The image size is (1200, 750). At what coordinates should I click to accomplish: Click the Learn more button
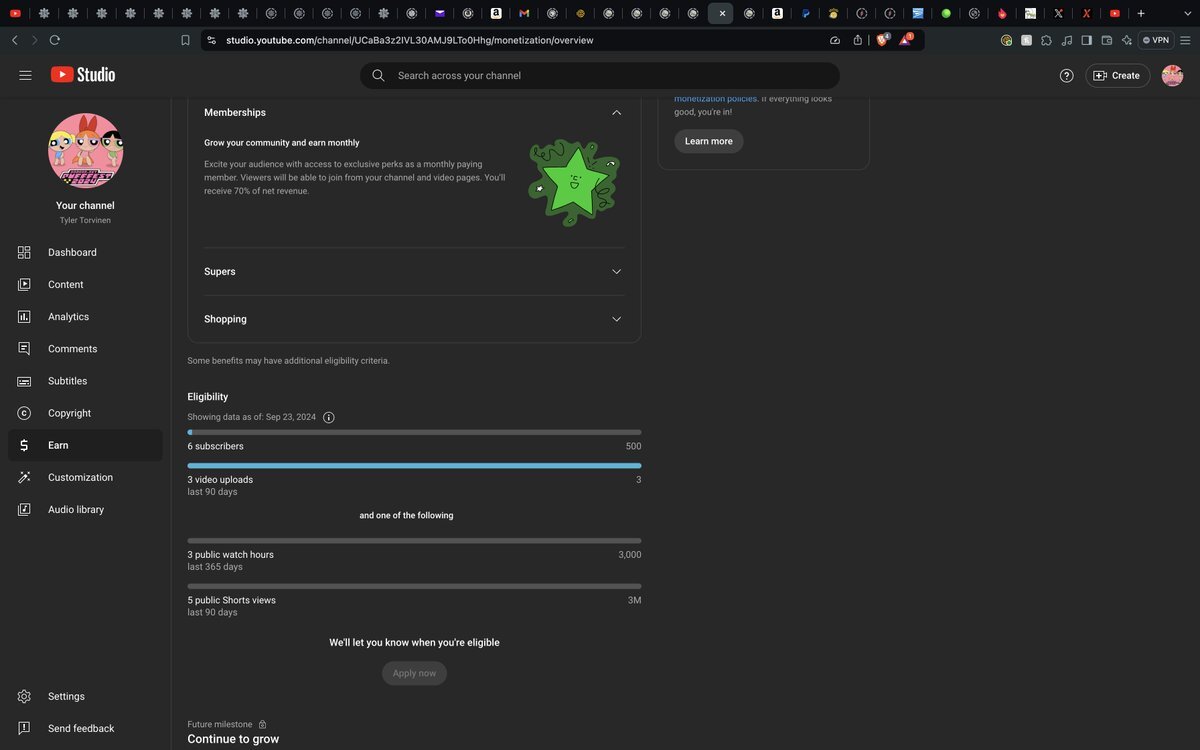[708, 141]
